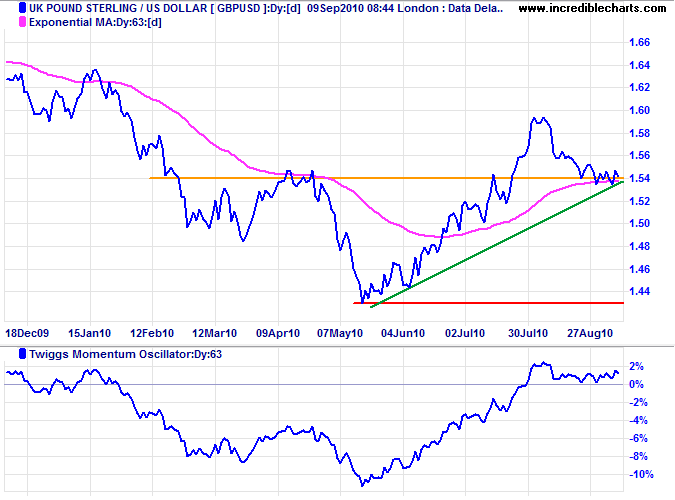This screenshot has height=500, width=675.
Task: Click the blue Twiggs Momentum legend swatch
Action: pyautogui.click(x=22, y=354)
